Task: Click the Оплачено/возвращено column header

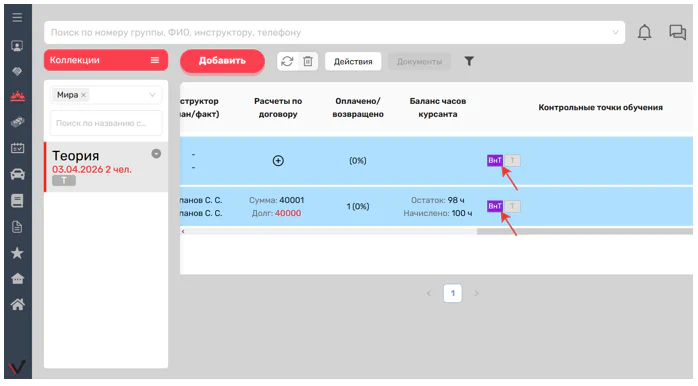Action: point(358,108)
